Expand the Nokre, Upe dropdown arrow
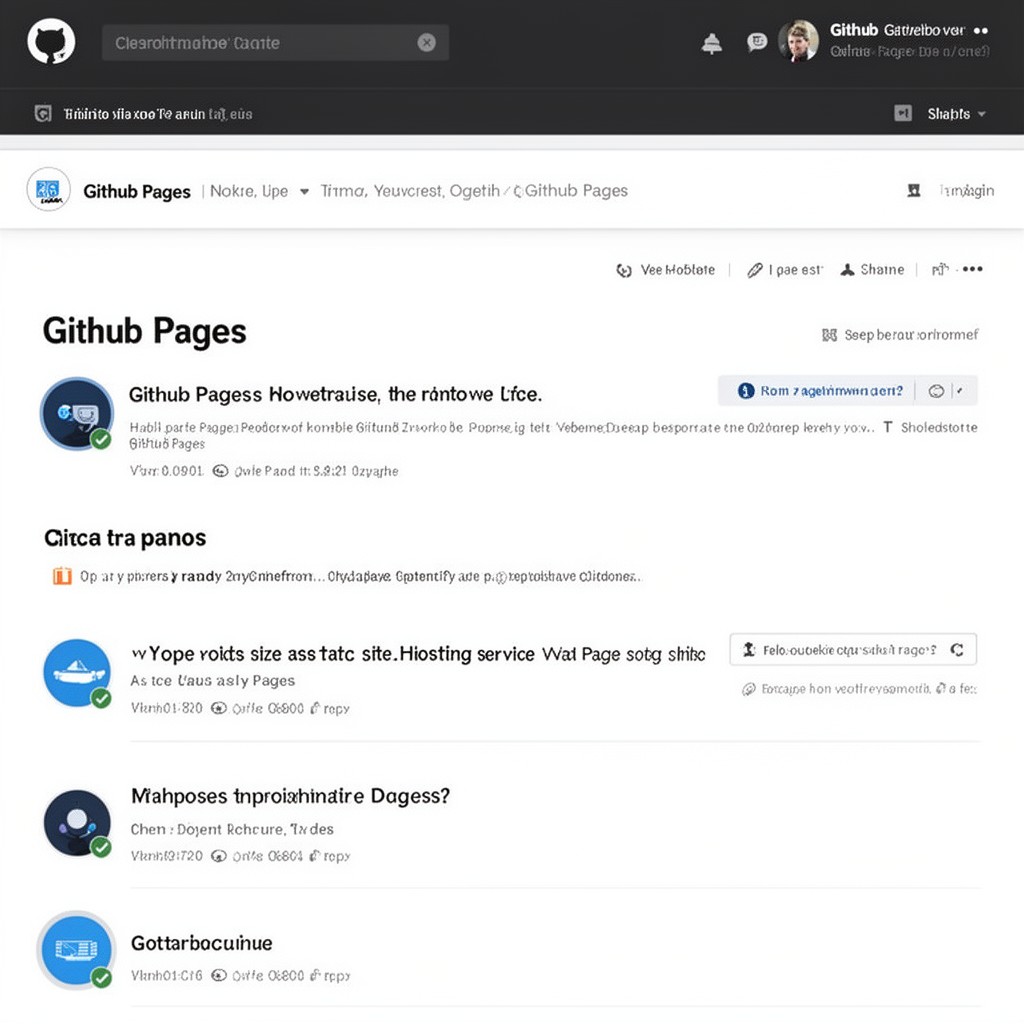1024x1024 pixels. pyautogui.click(x=304, y=191)
